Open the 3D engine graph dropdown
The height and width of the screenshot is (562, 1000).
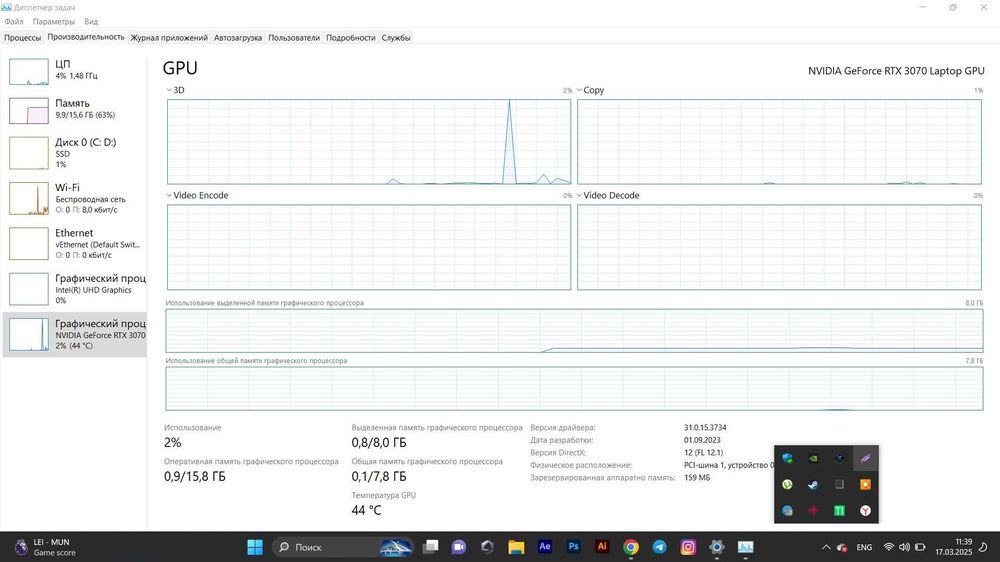point(169,90)
